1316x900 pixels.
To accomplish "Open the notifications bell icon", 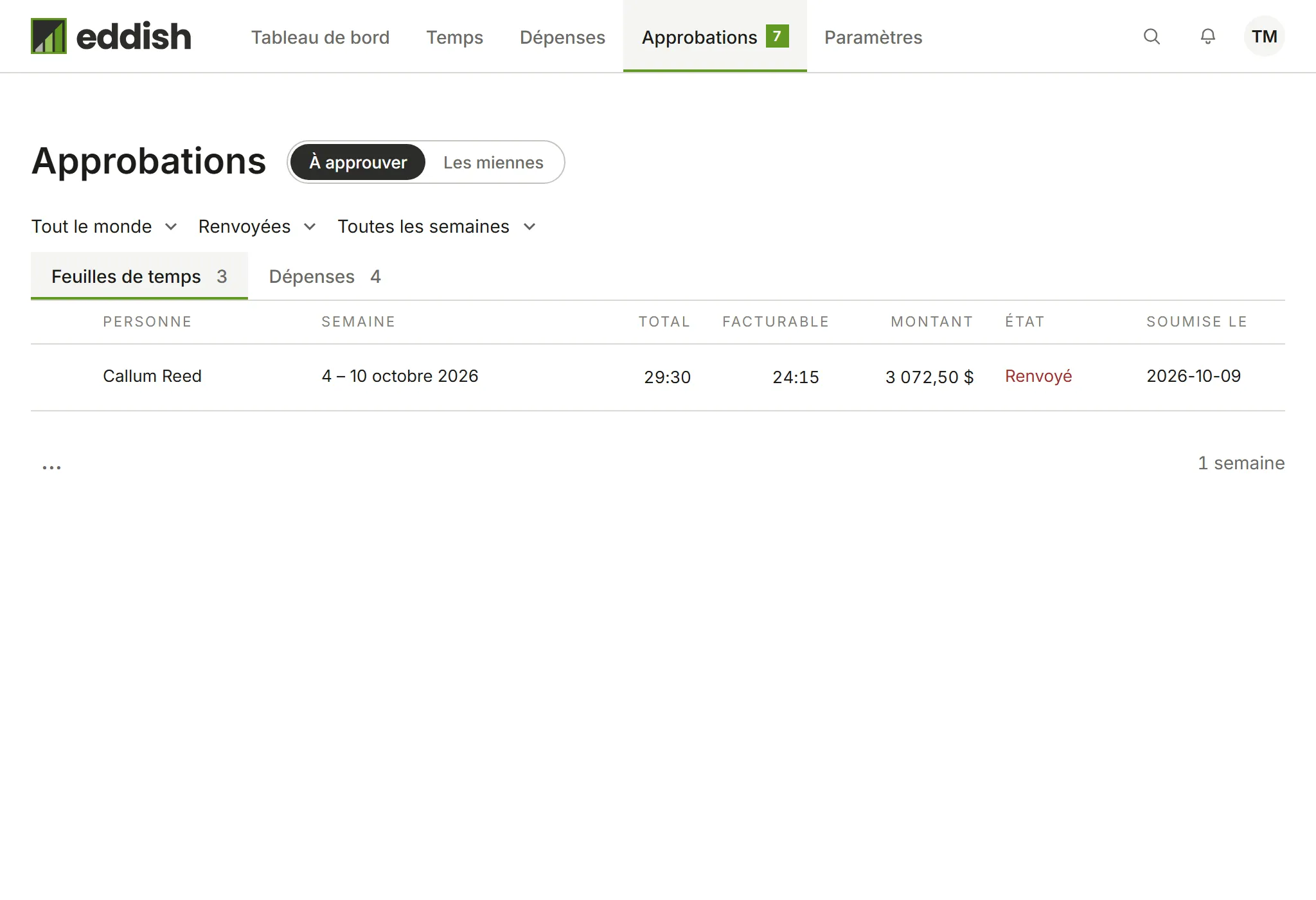I will (x=1208, y=37).
